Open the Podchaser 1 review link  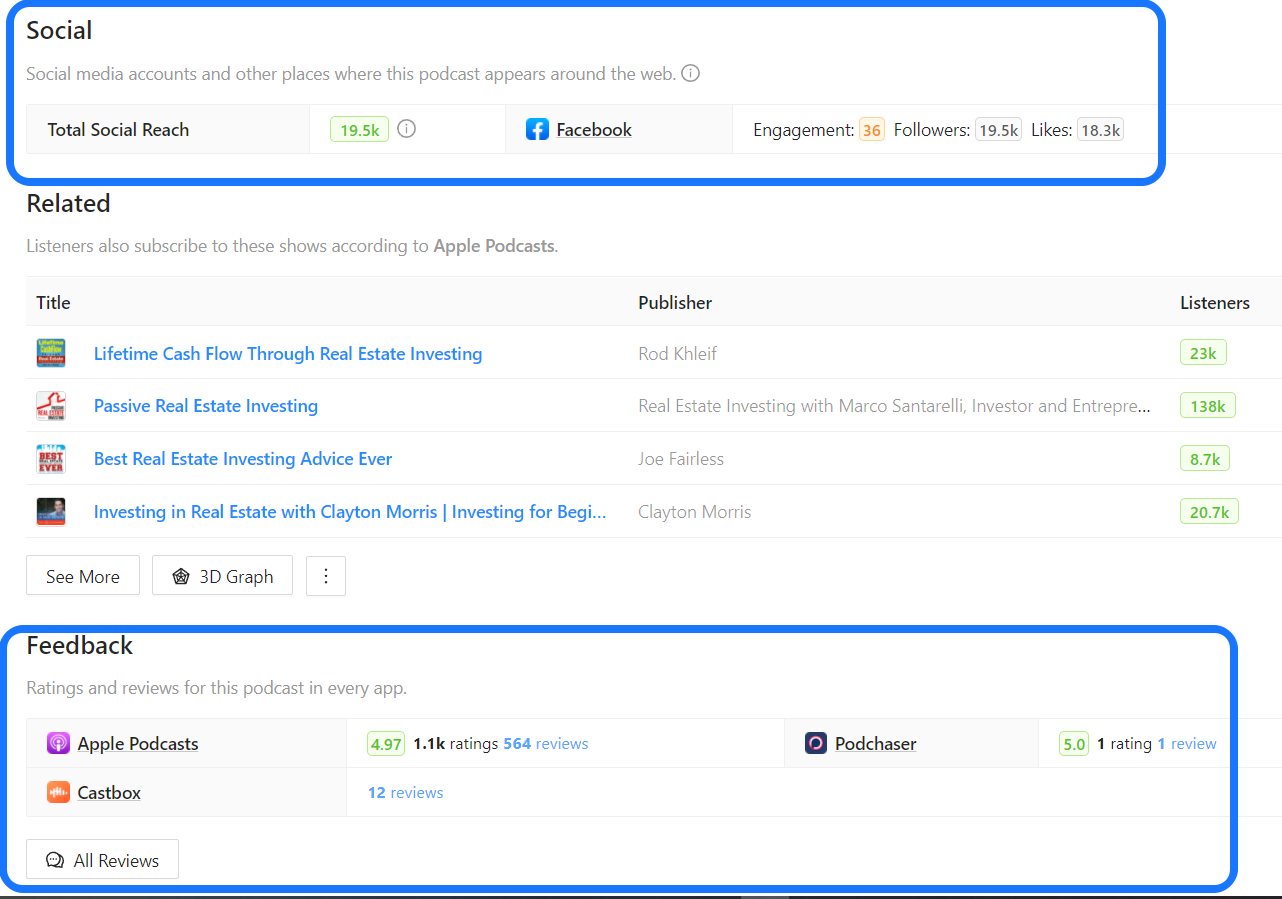[1187, 744]
